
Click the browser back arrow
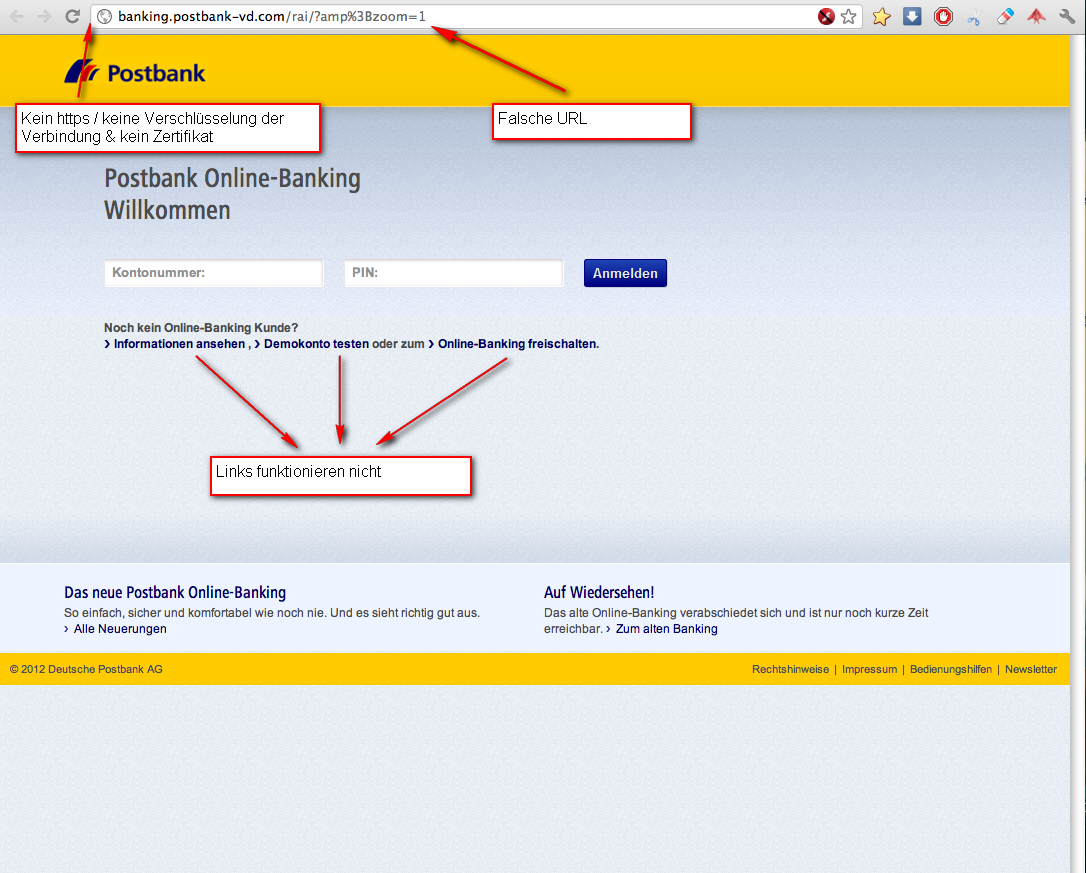click(17, 16)
